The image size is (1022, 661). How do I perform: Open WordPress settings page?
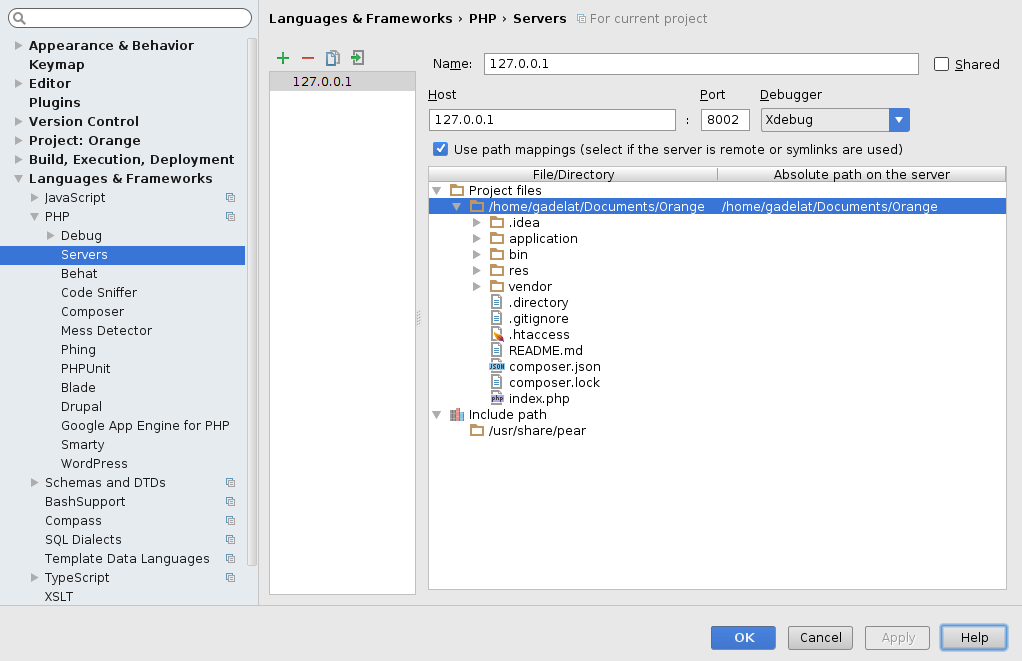point(94,463)
